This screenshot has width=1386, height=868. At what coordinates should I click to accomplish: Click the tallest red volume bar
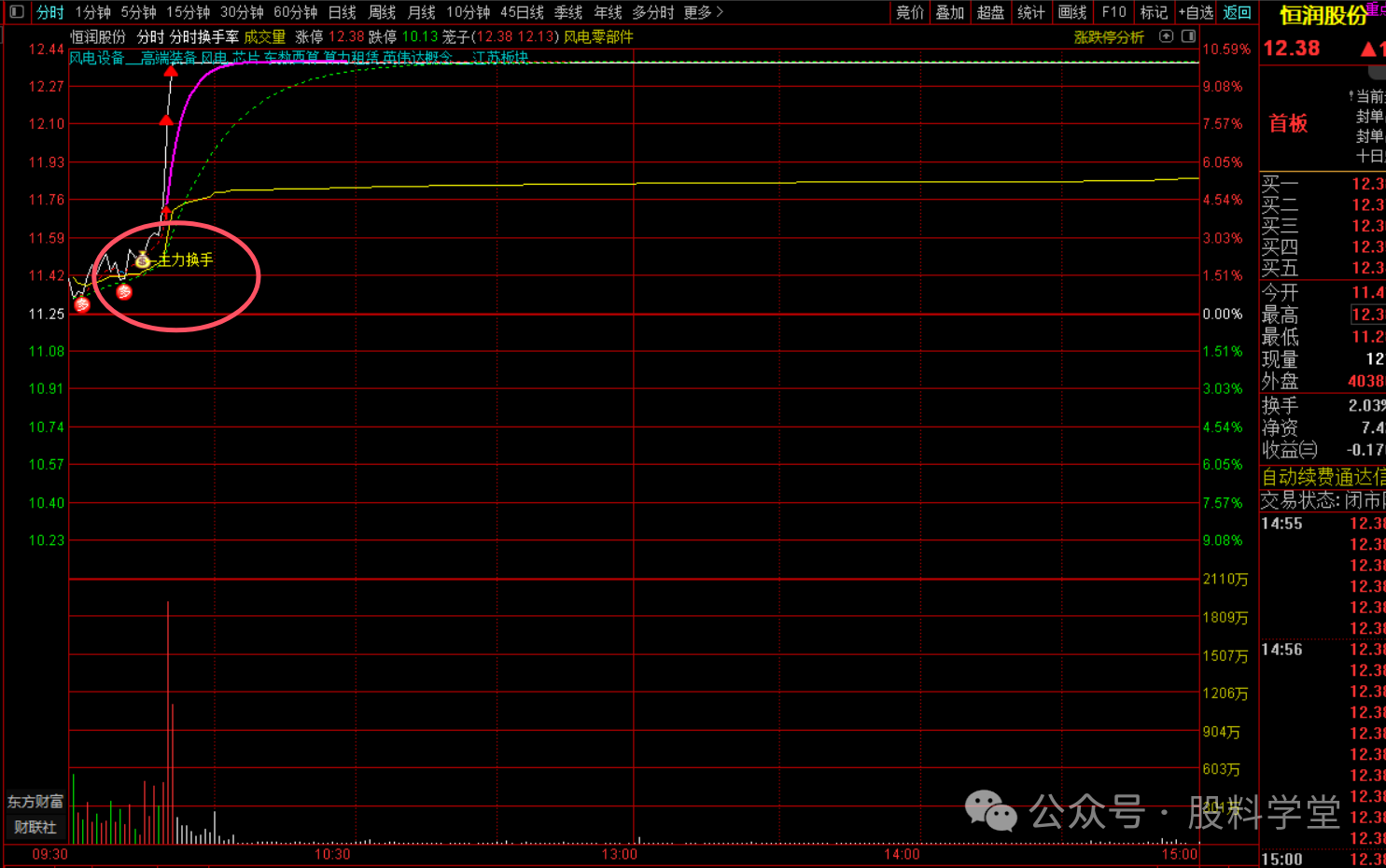coord(168,719)
